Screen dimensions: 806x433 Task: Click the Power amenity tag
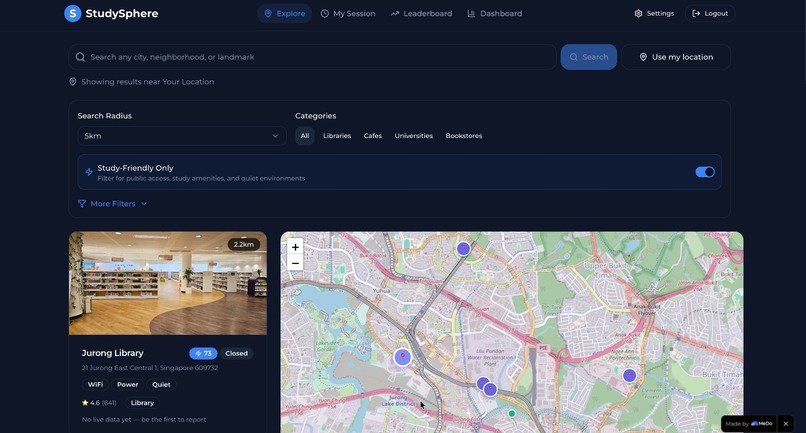[x=127, y=384]
